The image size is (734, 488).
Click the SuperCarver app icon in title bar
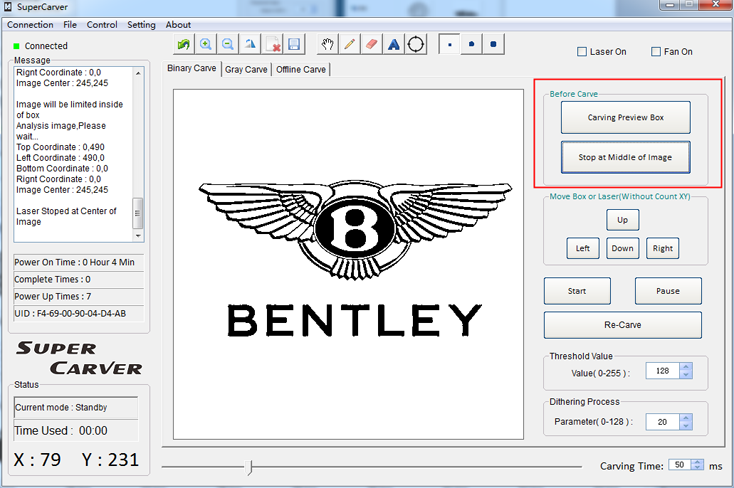[7, 7]
